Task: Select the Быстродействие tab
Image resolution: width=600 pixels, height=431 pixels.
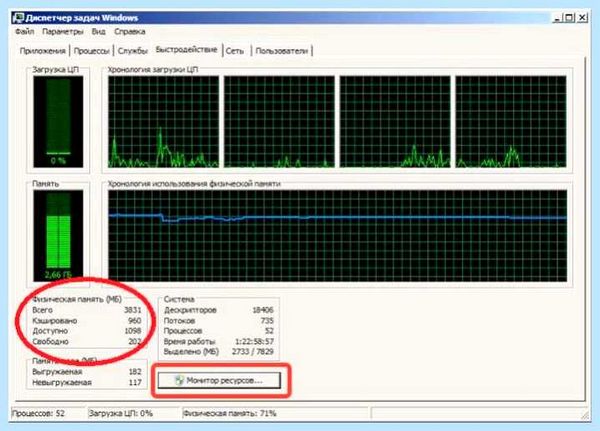Action: tap(186, 50)
